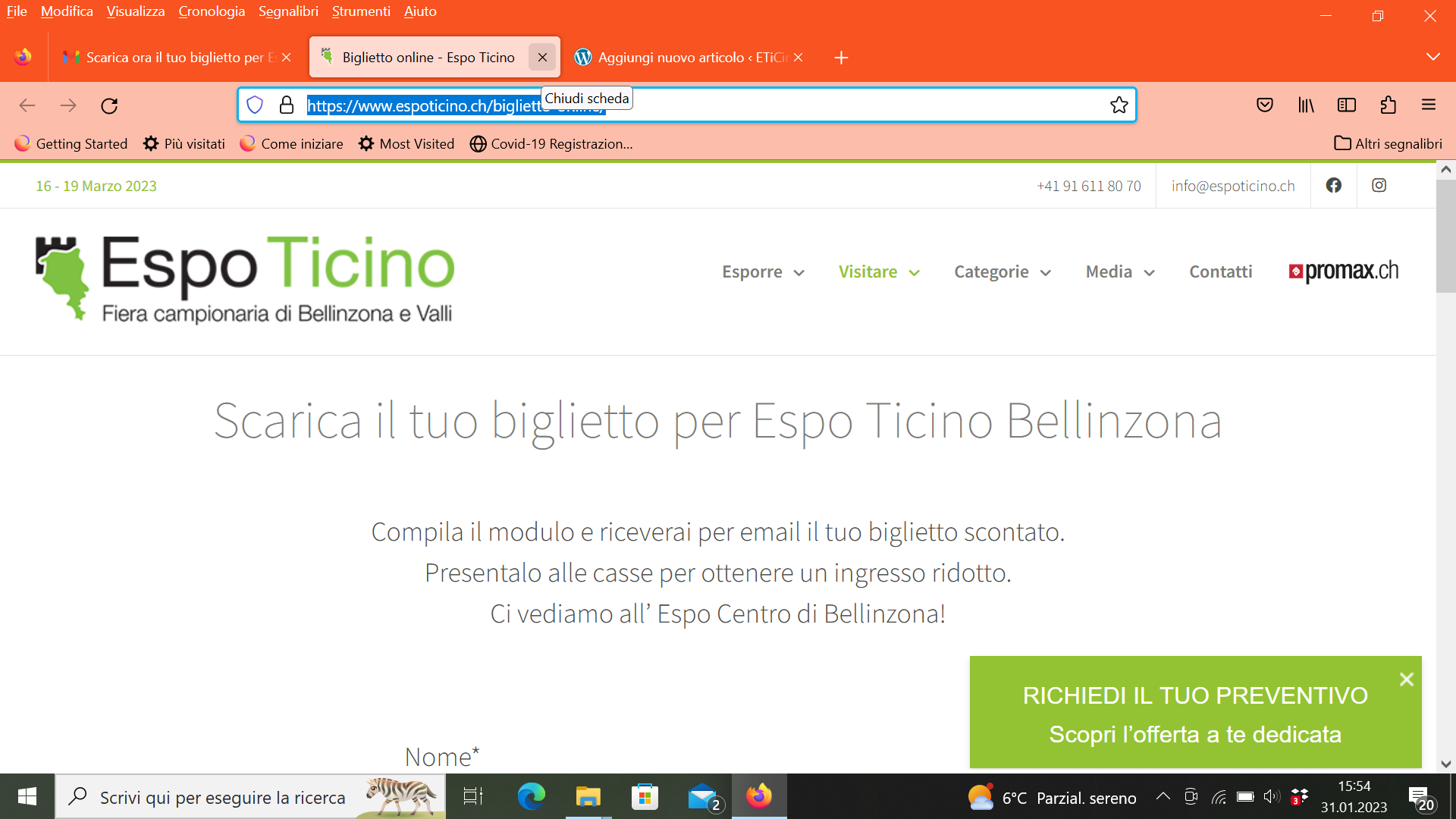Screen dimensions: 1456x819
Task: Click 16 - 19 Marzo 2023 date text
Action: coord(96,186)
